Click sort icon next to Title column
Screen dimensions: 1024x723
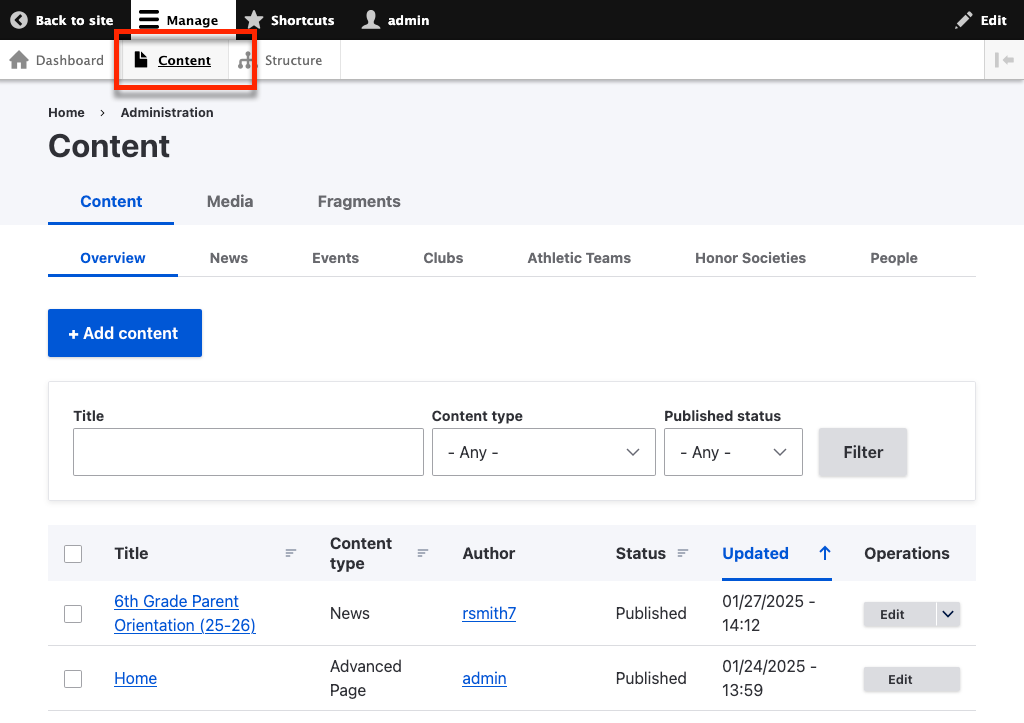(291, 553)
